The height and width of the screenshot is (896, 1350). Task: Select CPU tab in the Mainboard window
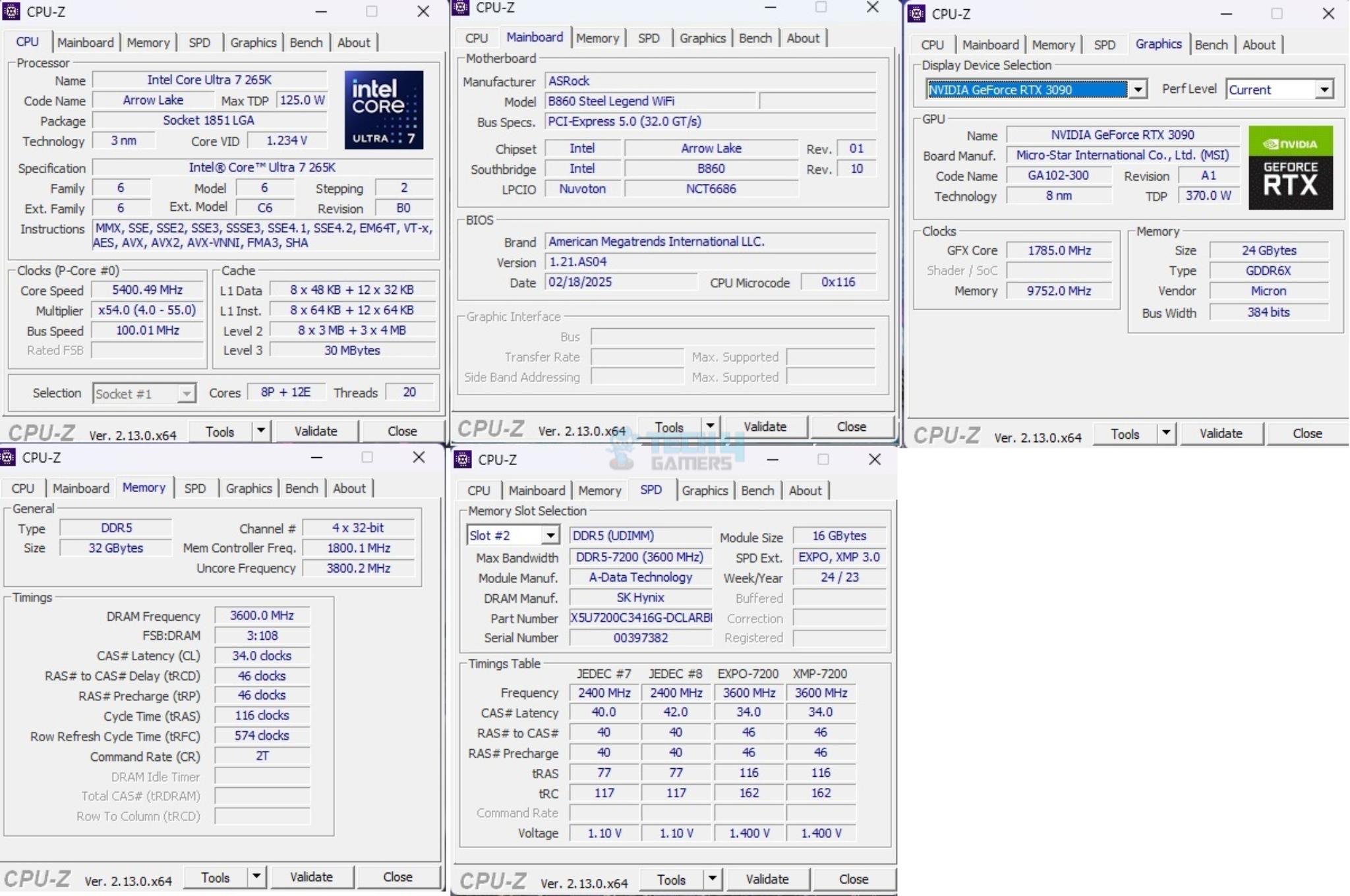click(x=476, y=38)
